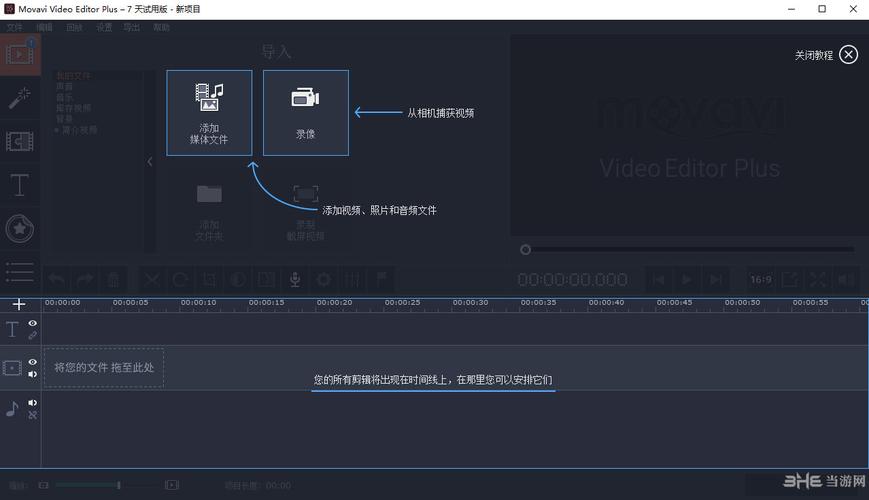This screenshot has width=869, height=500.
Task: Toggle video track visibility eye
Action: click(x=33, y=362)
